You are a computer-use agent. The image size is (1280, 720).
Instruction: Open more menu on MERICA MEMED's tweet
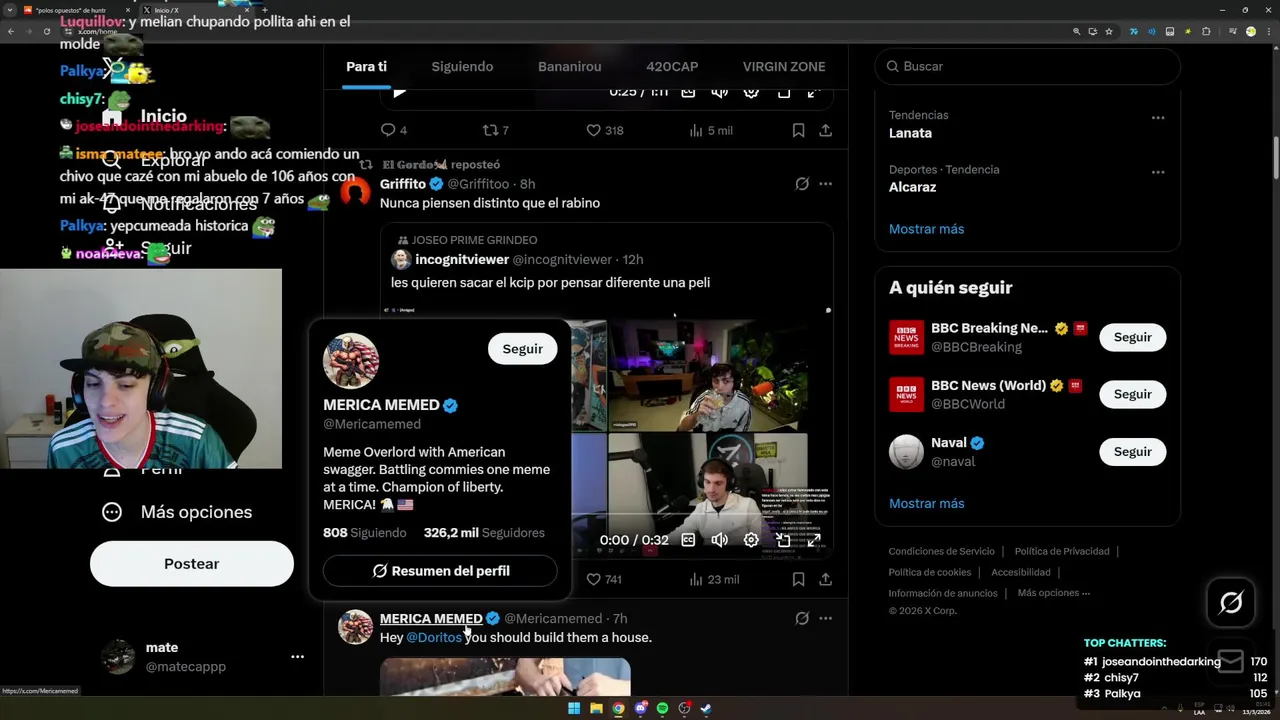825,618
